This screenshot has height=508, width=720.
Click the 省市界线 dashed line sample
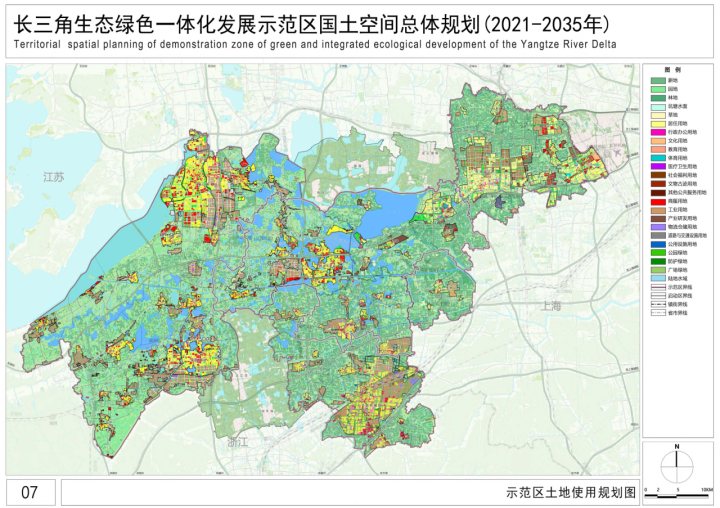click(x=658, y=313)
